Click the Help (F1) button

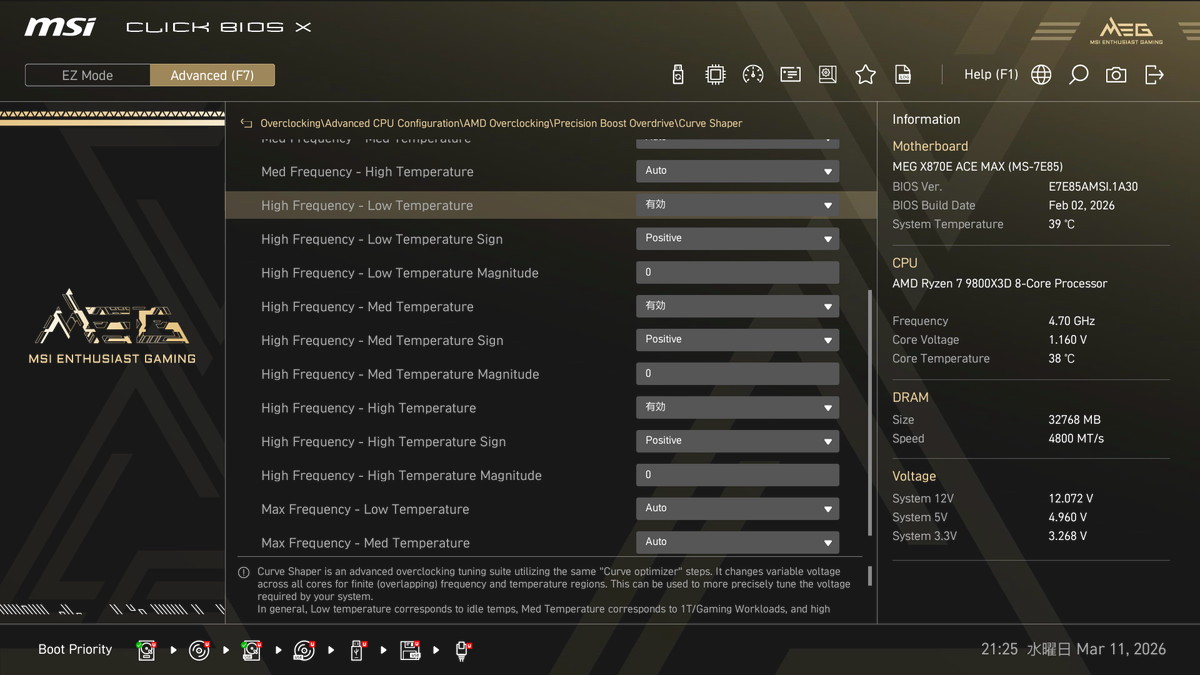pos(990,75)
